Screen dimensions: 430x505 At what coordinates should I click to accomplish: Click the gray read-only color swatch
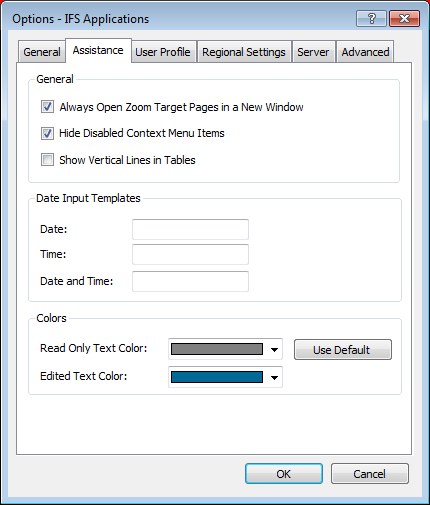point(217,349)
